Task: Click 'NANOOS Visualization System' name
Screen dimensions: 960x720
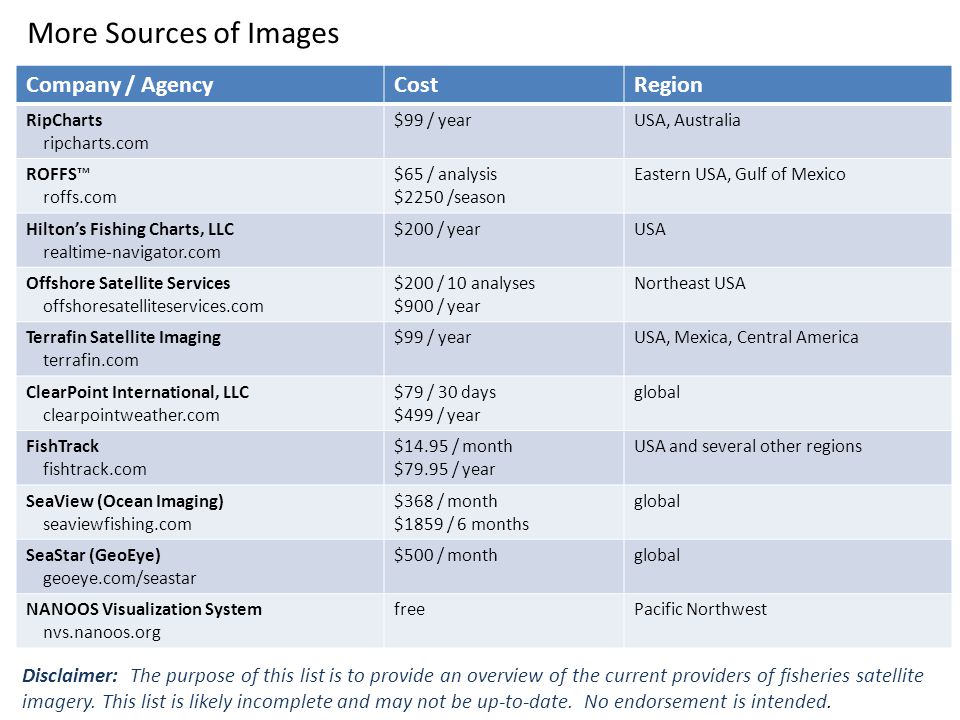Action: tap(144, 610)
